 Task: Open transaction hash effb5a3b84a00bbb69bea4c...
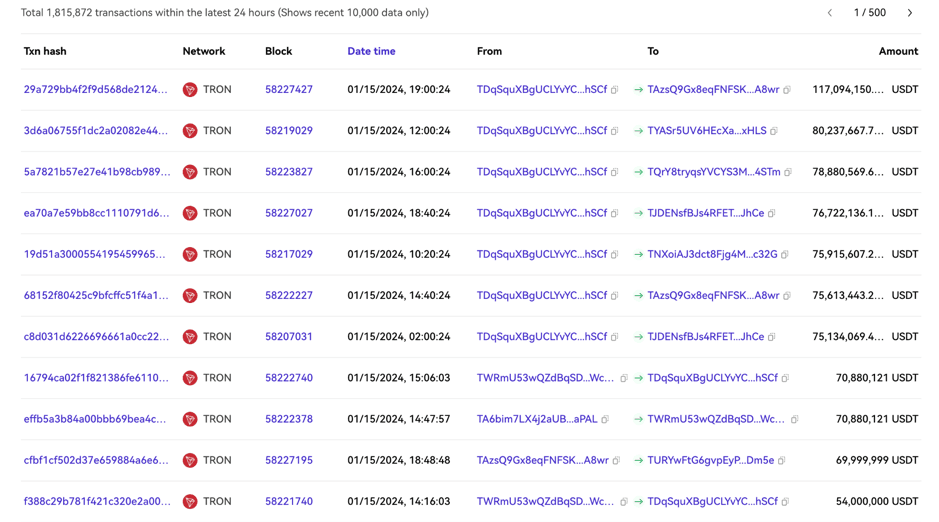click(95, 420)
